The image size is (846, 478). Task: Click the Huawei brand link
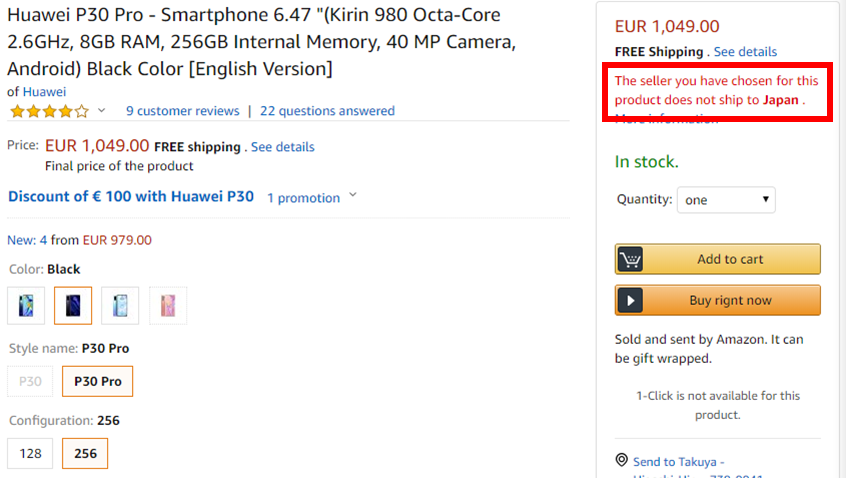click(x=44, y=92)
